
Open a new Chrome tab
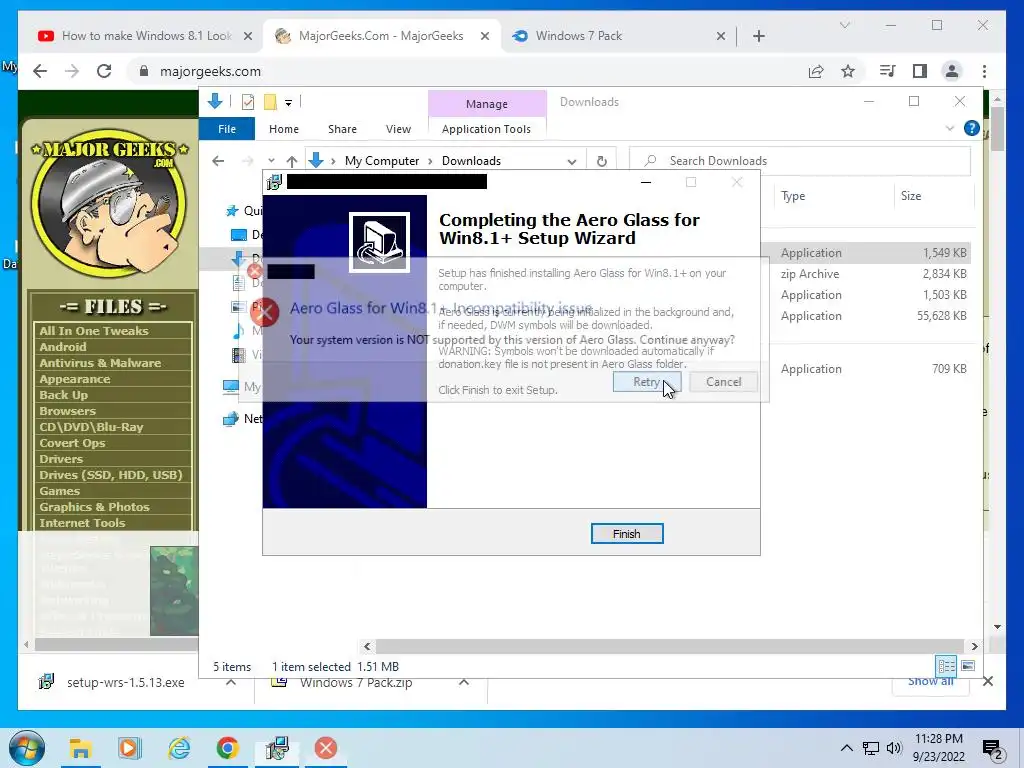click(758, 36)
